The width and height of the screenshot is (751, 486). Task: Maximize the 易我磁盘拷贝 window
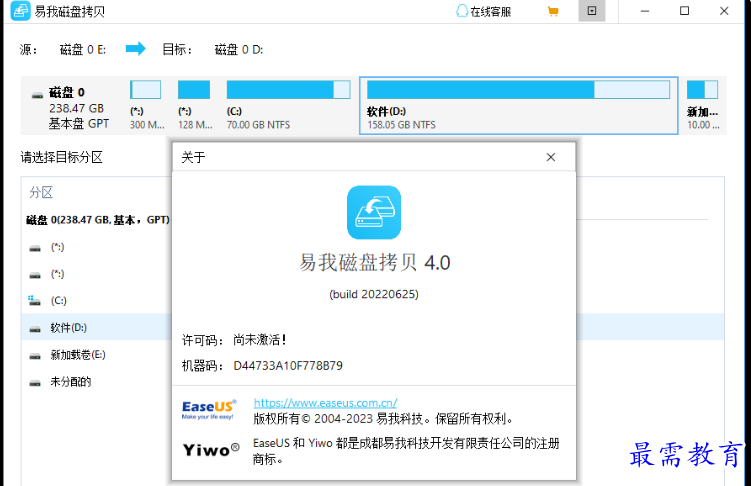684,11
